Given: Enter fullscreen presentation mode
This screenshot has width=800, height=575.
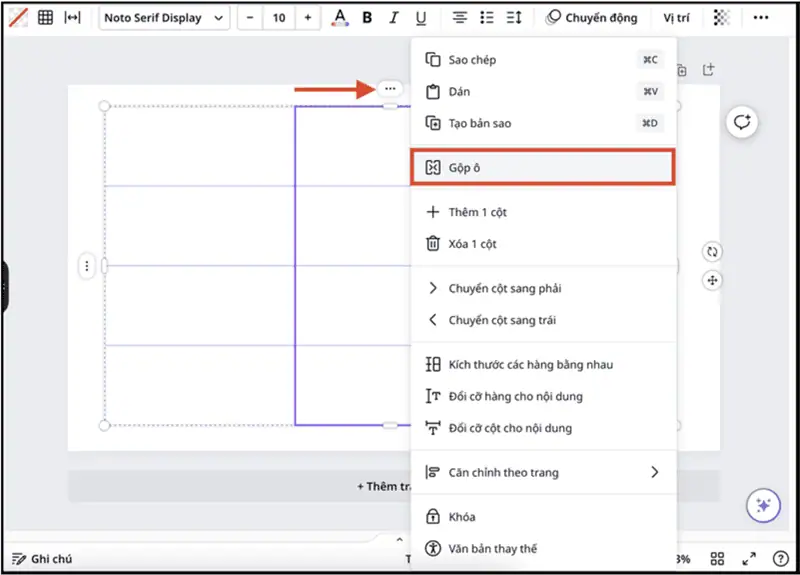Looking at the screenshot, I should pyautogui.click(x=749, y=559).
